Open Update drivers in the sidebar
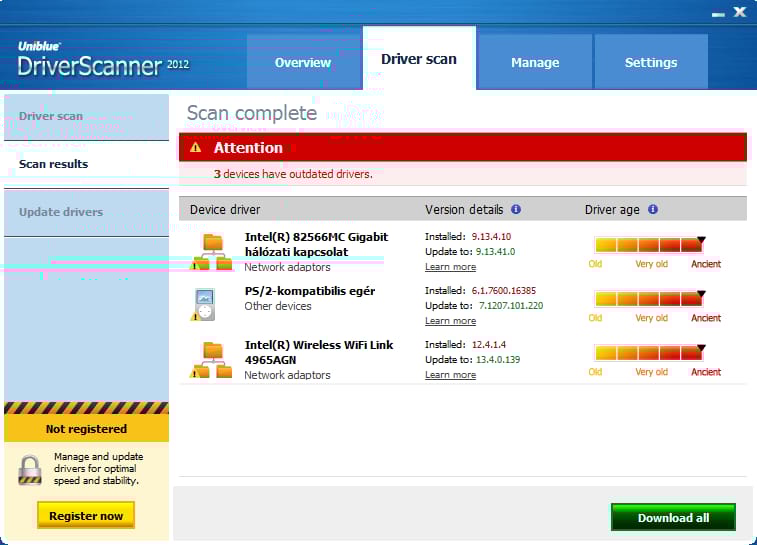Image resolution: width=757 pixels, height=545 pixels. [x=86, y=212]
